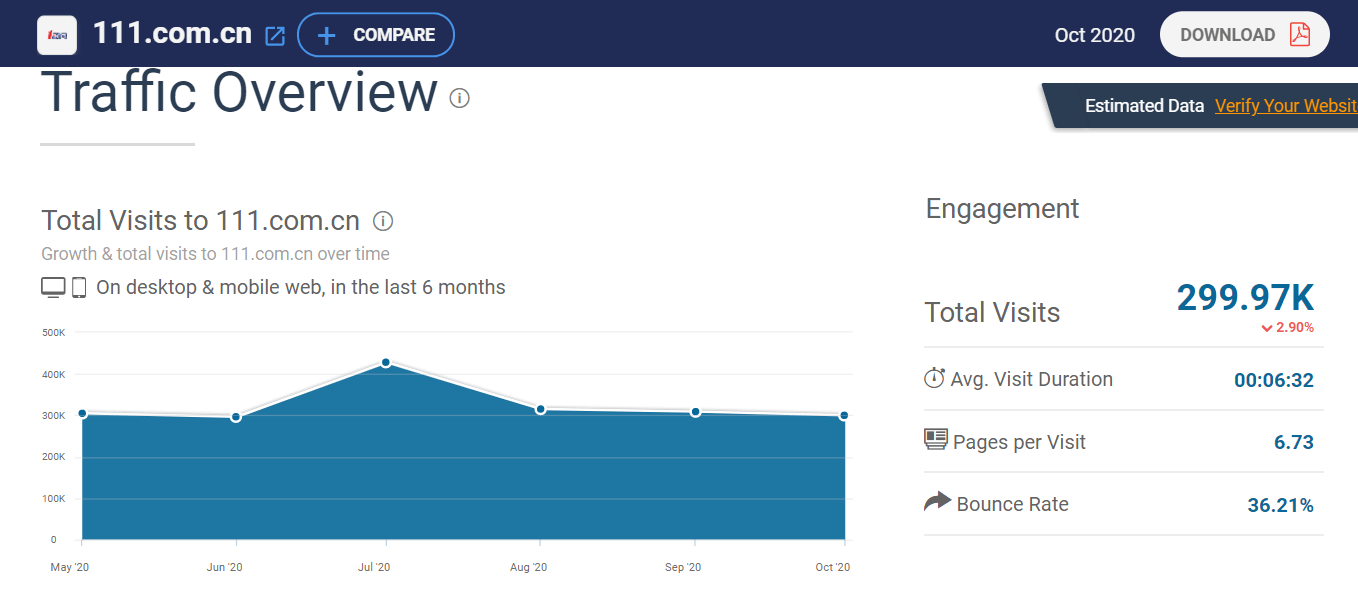Click the 400K y-axis label
The width and height of the screenshot is (1358, 591).
(53, 374)
